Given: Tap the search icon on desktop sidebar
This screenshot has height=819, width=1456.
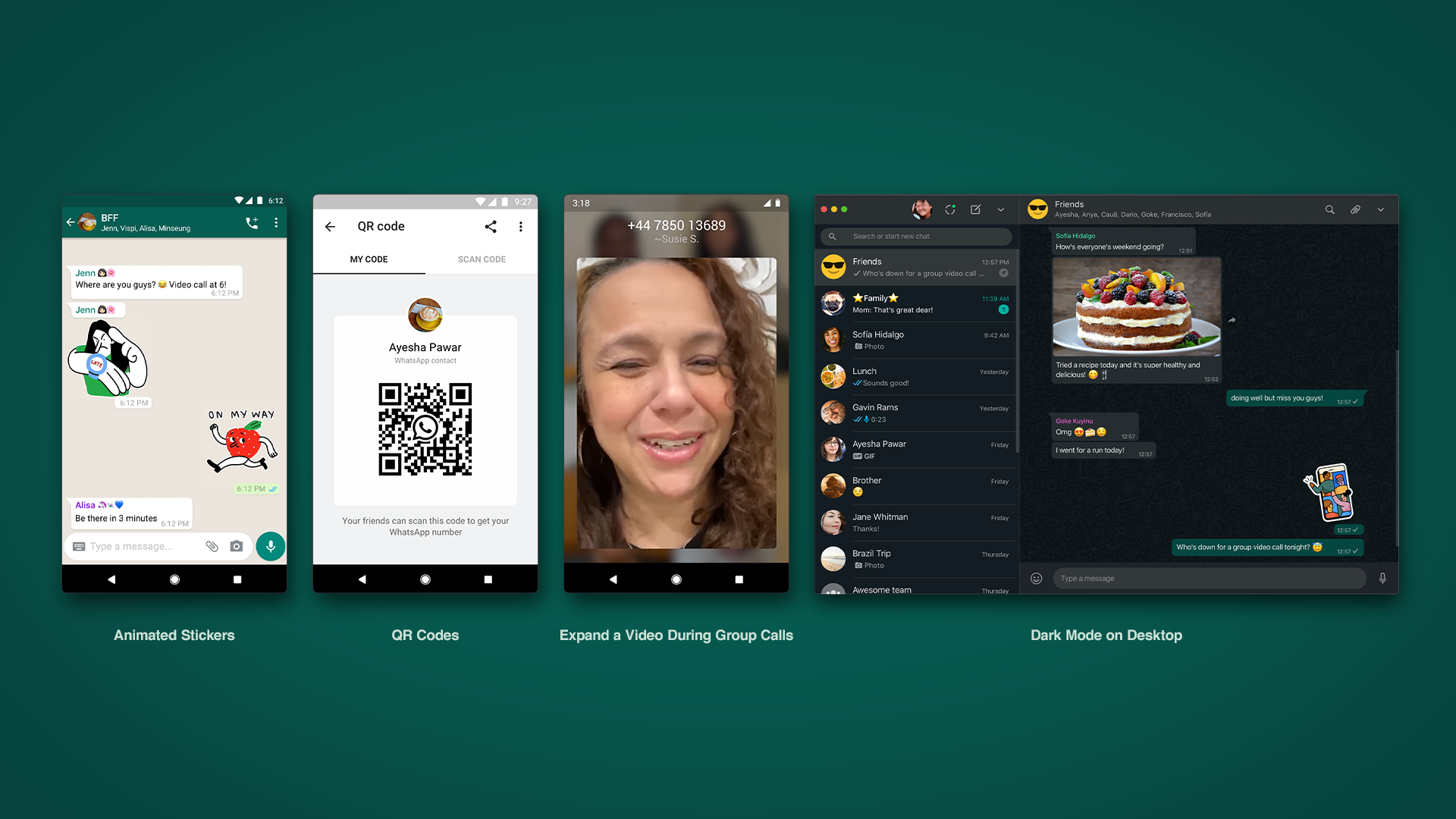Looking at the screenshot, I should tap(832, 236).
